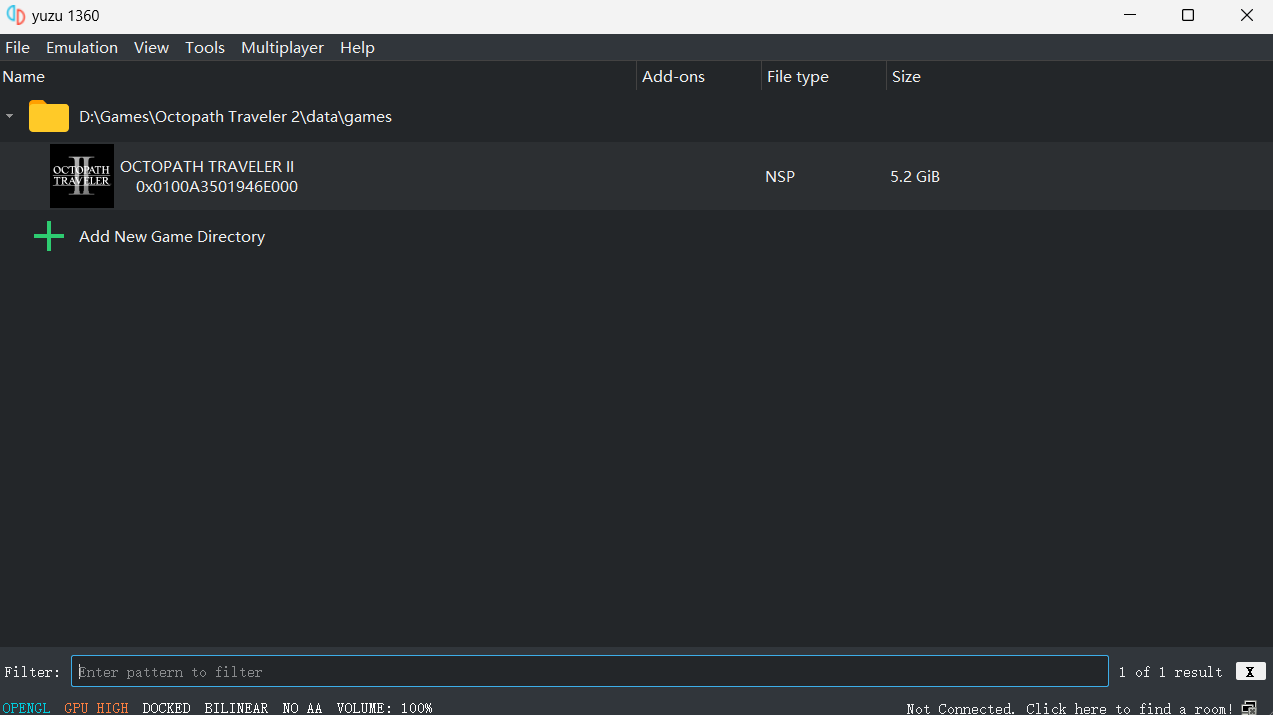Click the yellow game folder icon
The height and width of the screenshot is (715, 1273).
tap(49, 117)
